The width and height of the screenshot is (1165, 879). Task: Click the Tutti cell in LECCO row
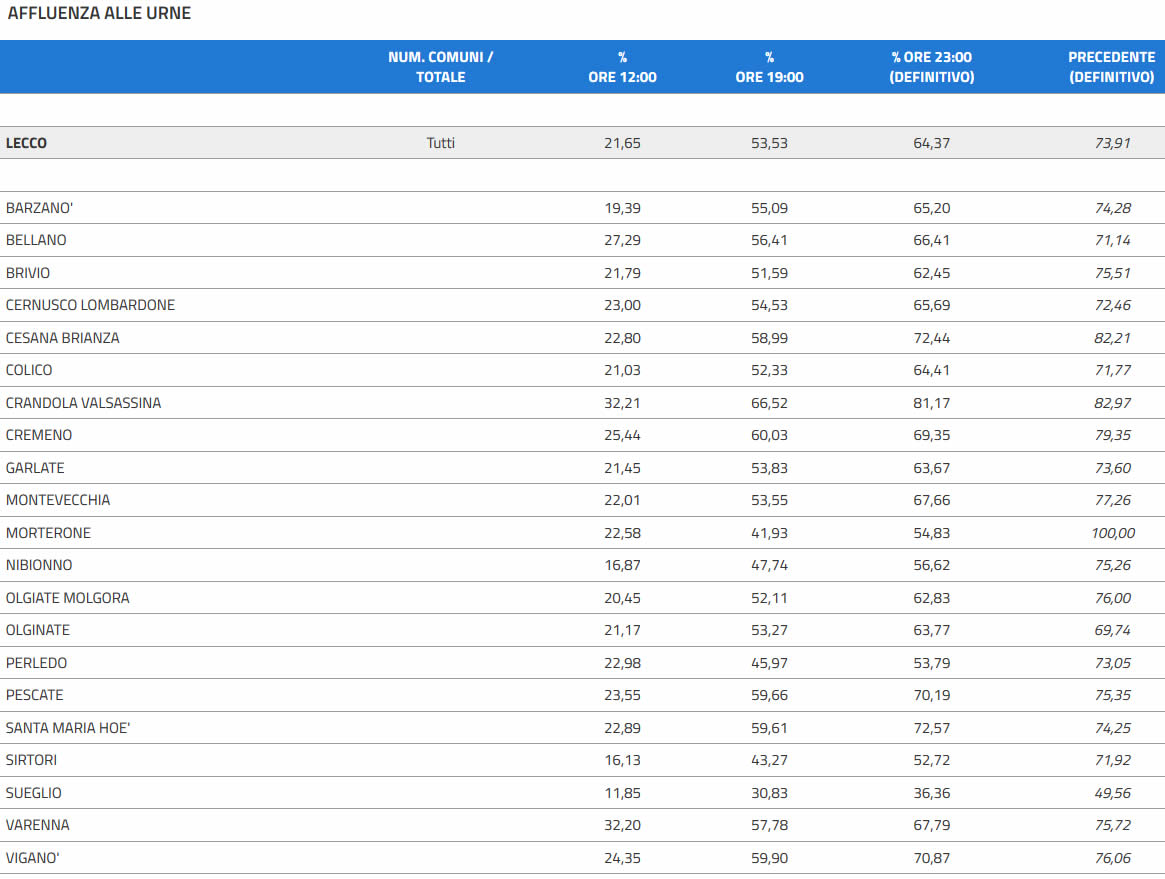point(441,143)
